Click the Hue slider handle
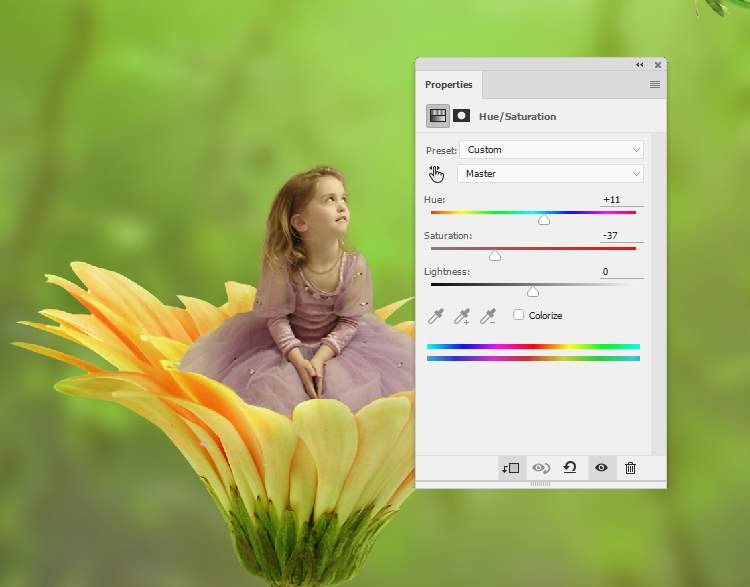Image resolution: width=750 pixels, height=587 pixels. 544,220
